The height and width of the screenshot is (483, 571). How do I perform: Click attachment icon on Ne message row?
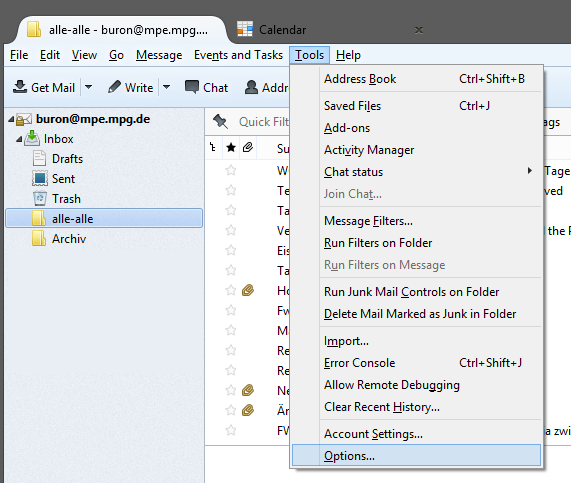[248, 390]
